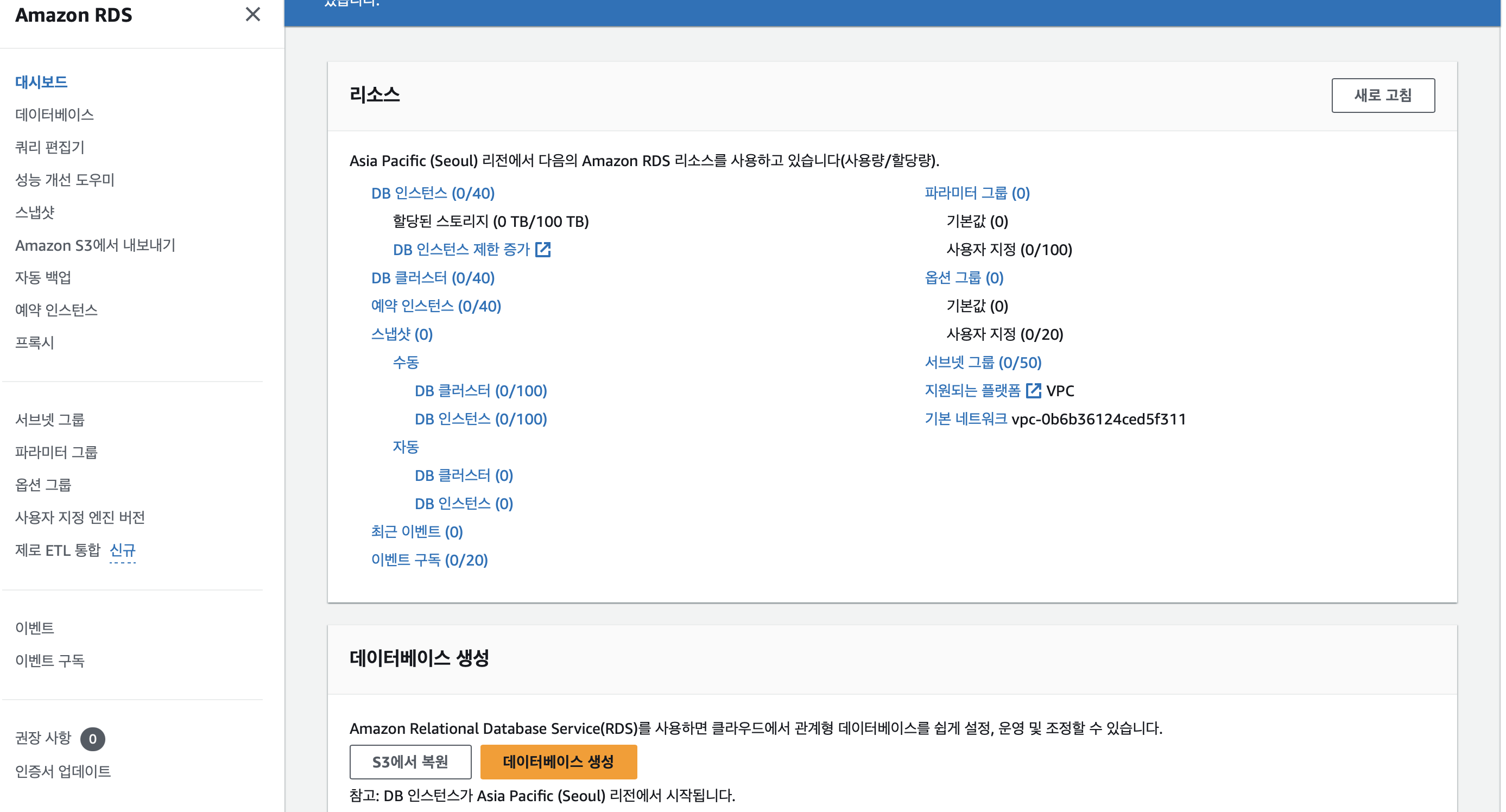This screenshot has width=1506, height=812.
Task: Click external link icon beside DB 인스턴스 제한 증가
Action: coord(543,250)
